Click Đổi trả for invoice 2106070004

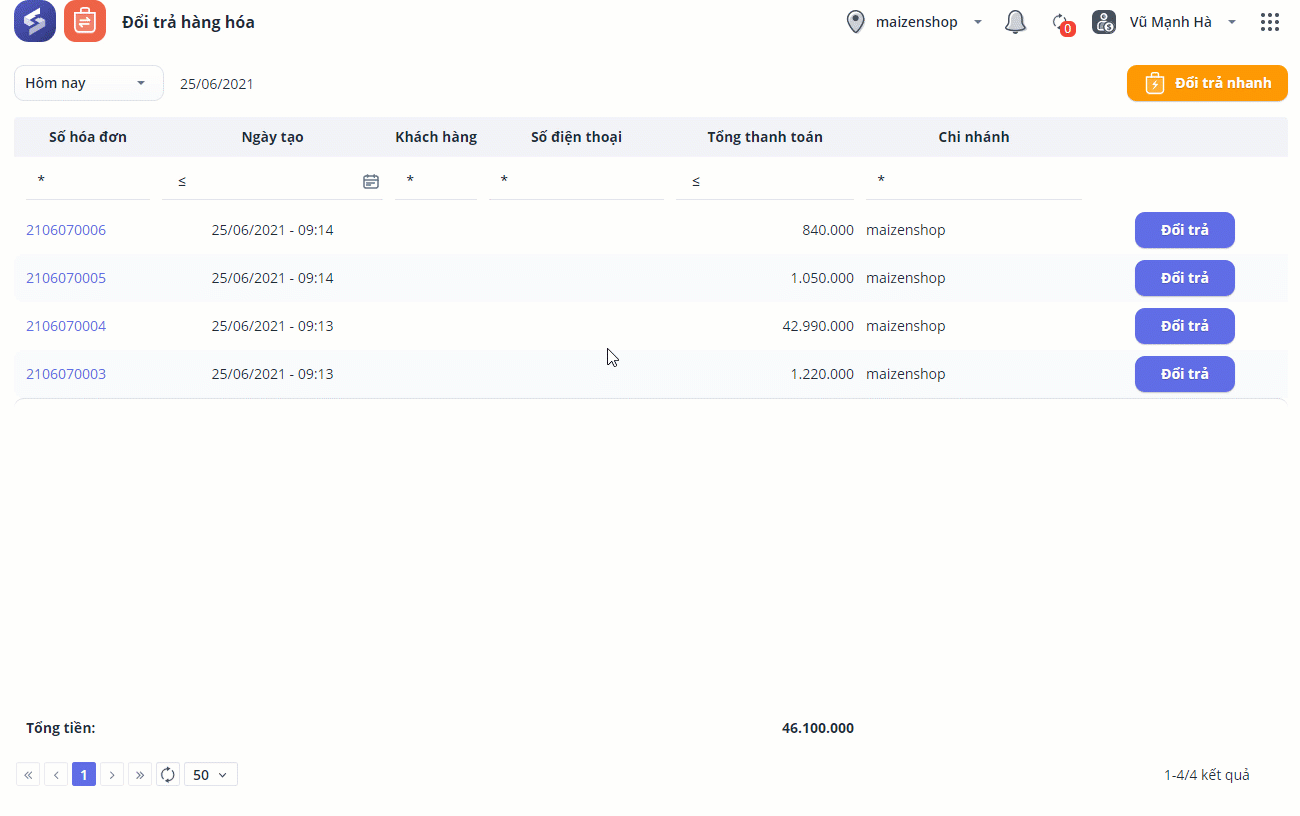pyautogui.click(x=1185, y=326)
